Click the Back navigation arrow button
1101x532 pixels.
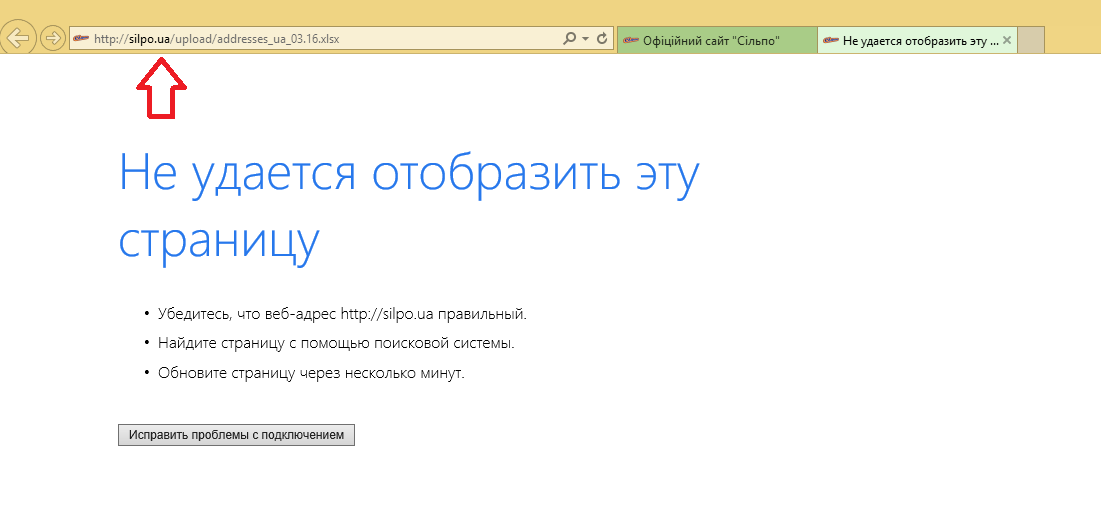(x=18, y=38)
